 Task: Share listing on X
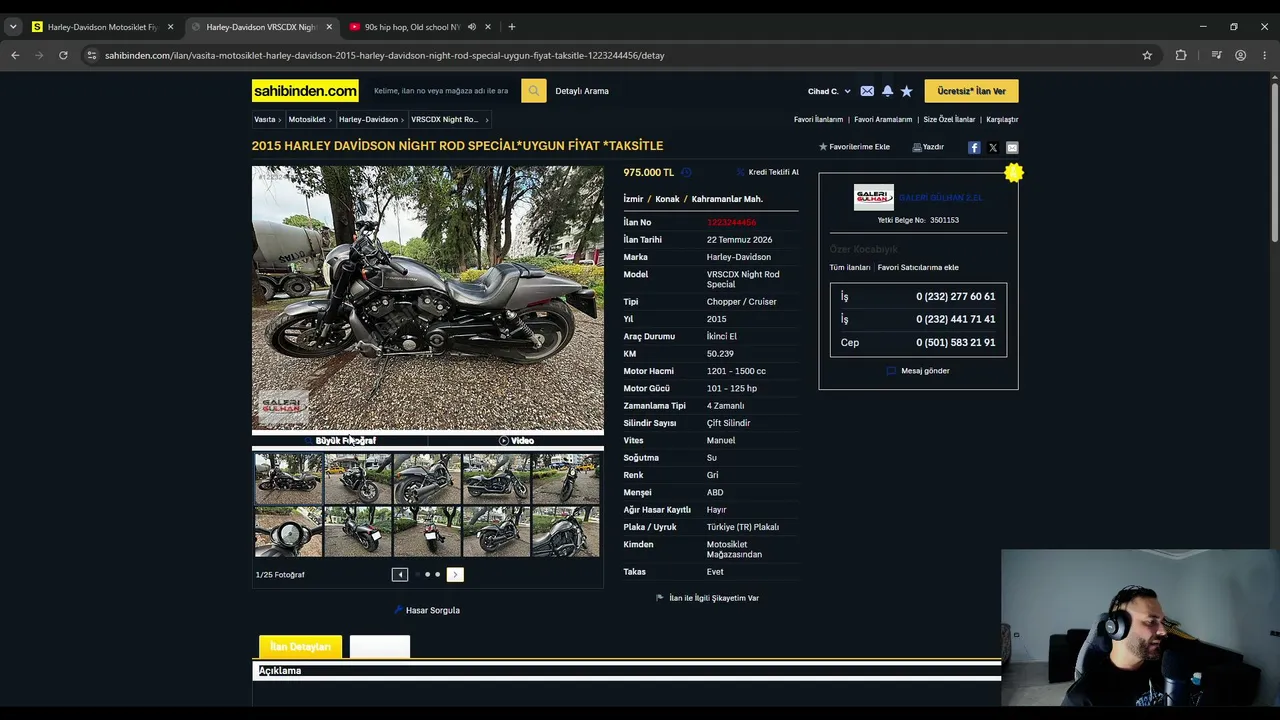(x=993, y=147)
